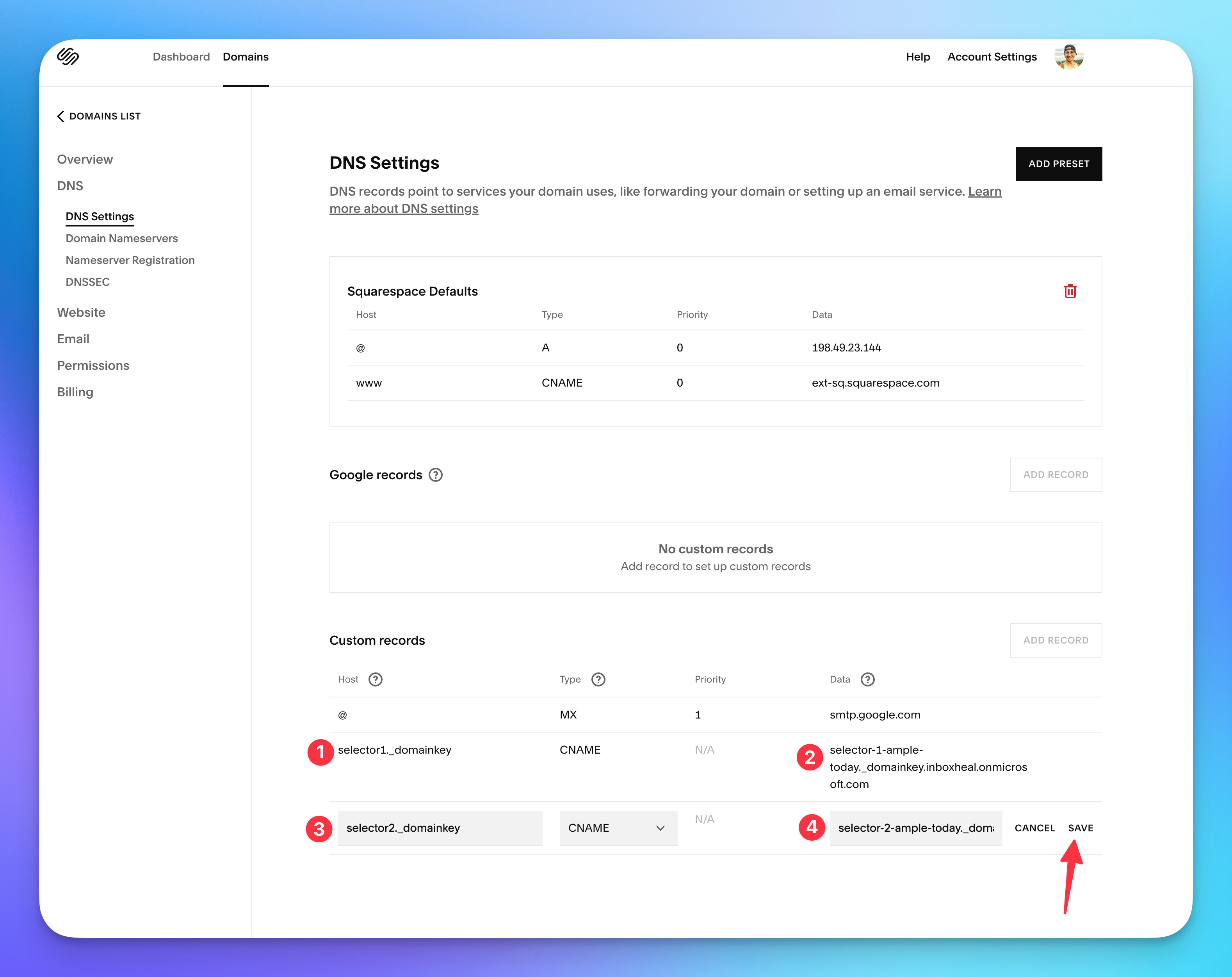Click the Host column help icon
The image size is (1232, 977).
[x=376, y=679]
